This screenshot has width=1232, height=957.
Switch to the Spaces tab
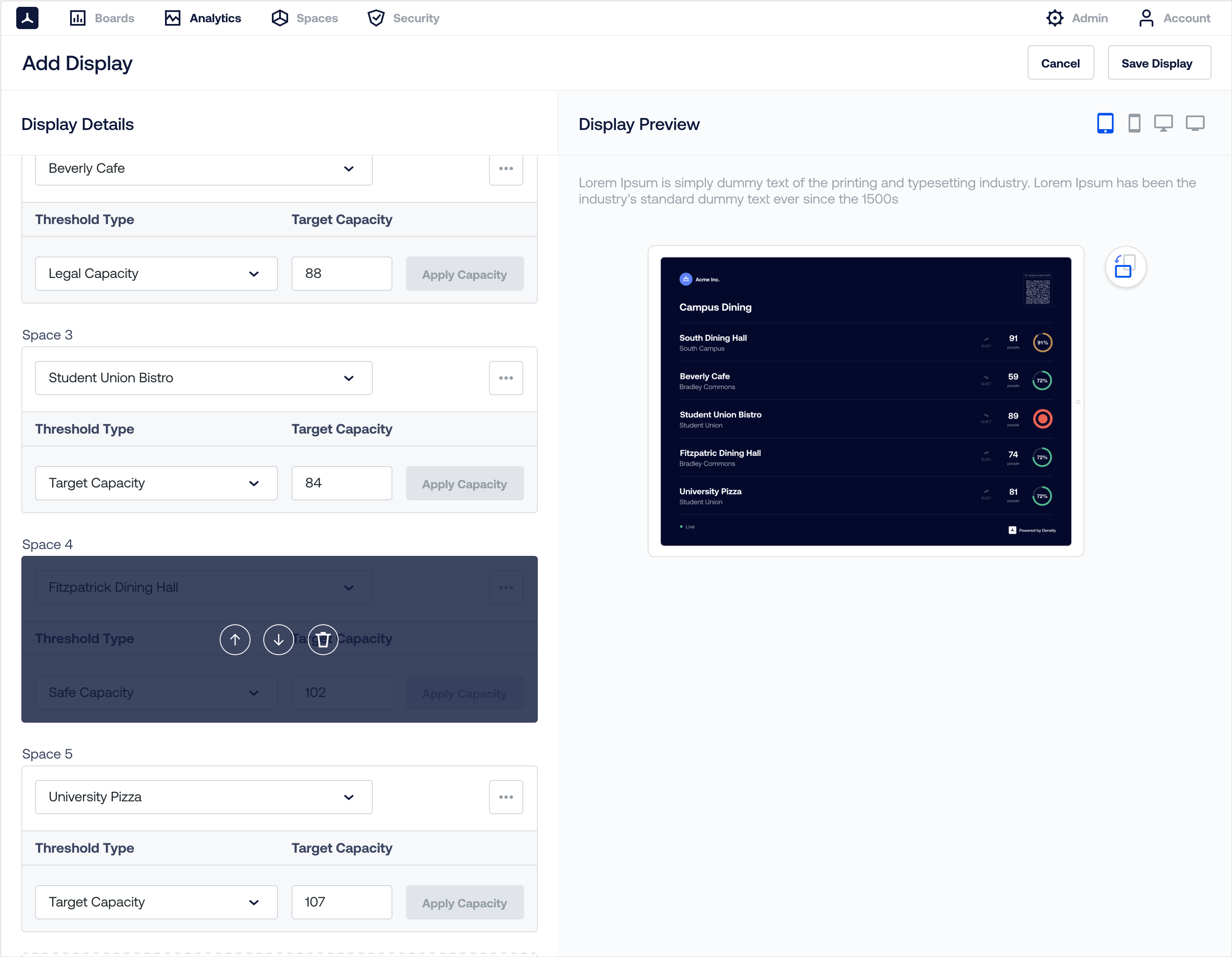pyautogui.click(x=305, y=18)
